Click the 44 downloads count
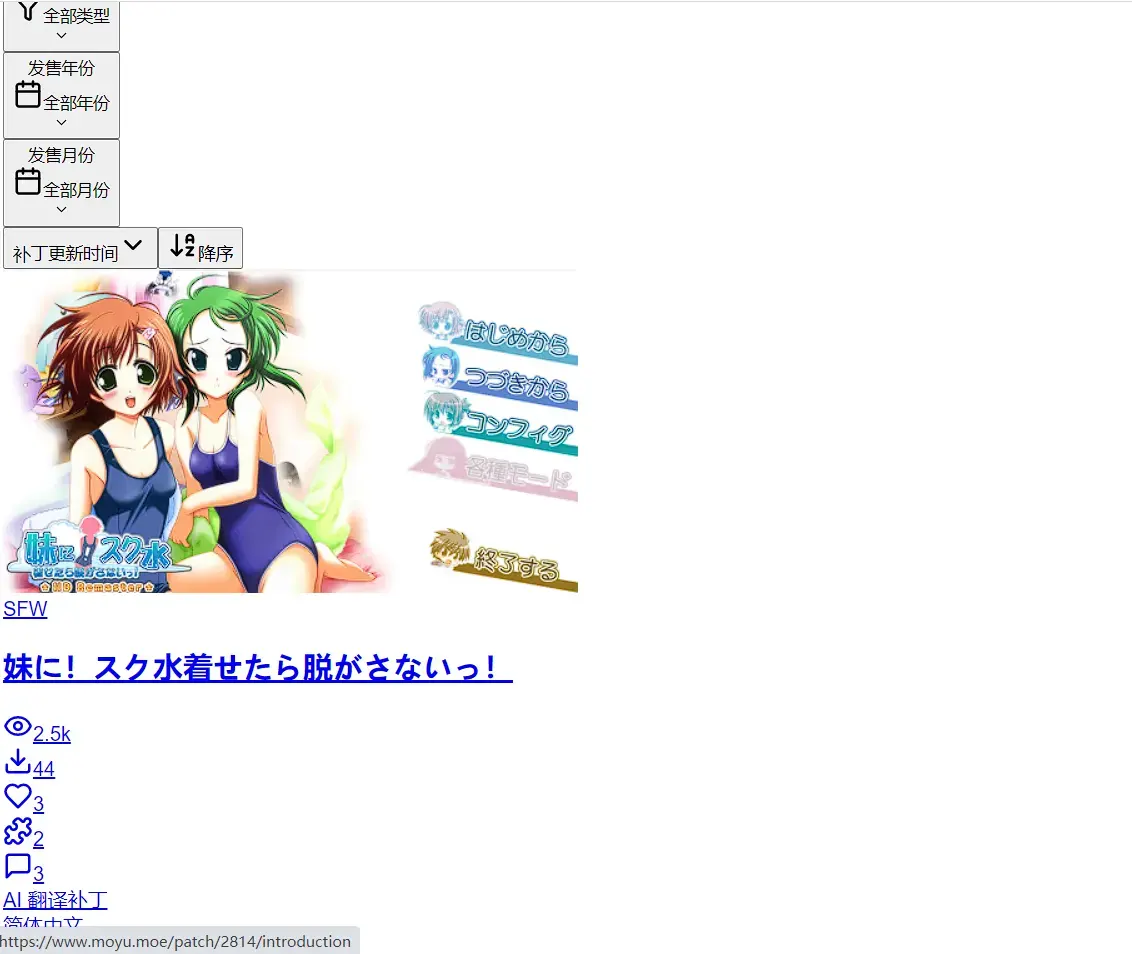Image resolution: width=1132 pixels, height=954 pixels. [44, 769]
